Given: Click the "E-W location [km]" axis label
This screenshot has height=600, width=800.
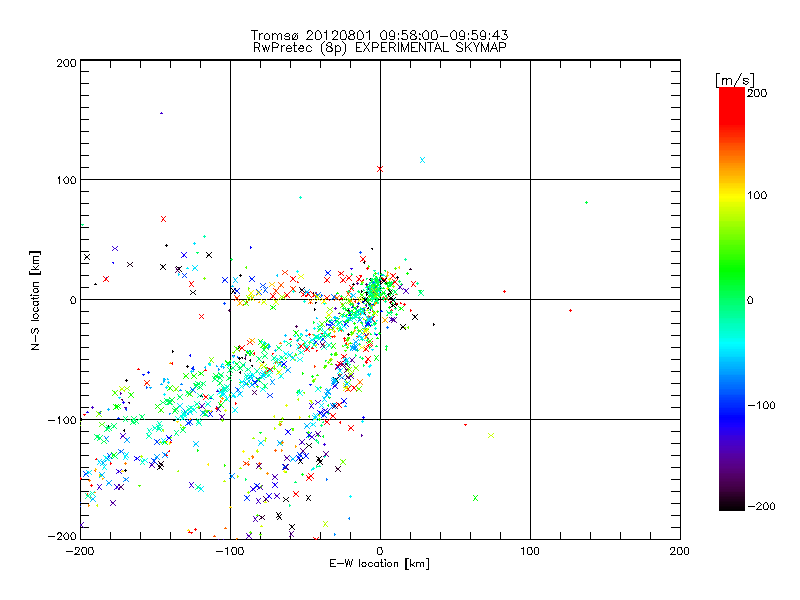Looking at the screenshot, I should 379,564.
